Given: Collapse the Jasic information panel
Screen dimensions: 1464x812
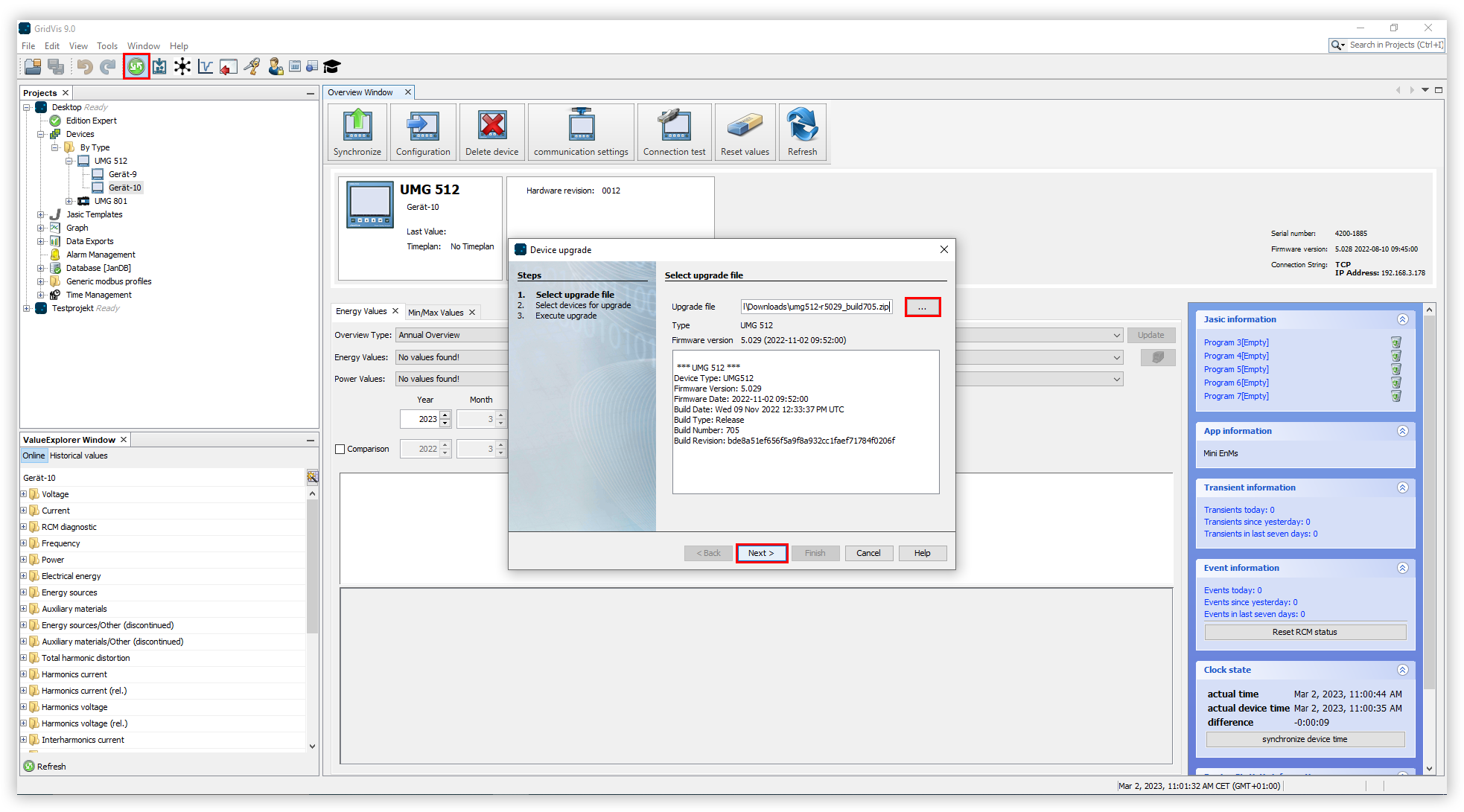Looking at the screenshot, I should 1403,319.
